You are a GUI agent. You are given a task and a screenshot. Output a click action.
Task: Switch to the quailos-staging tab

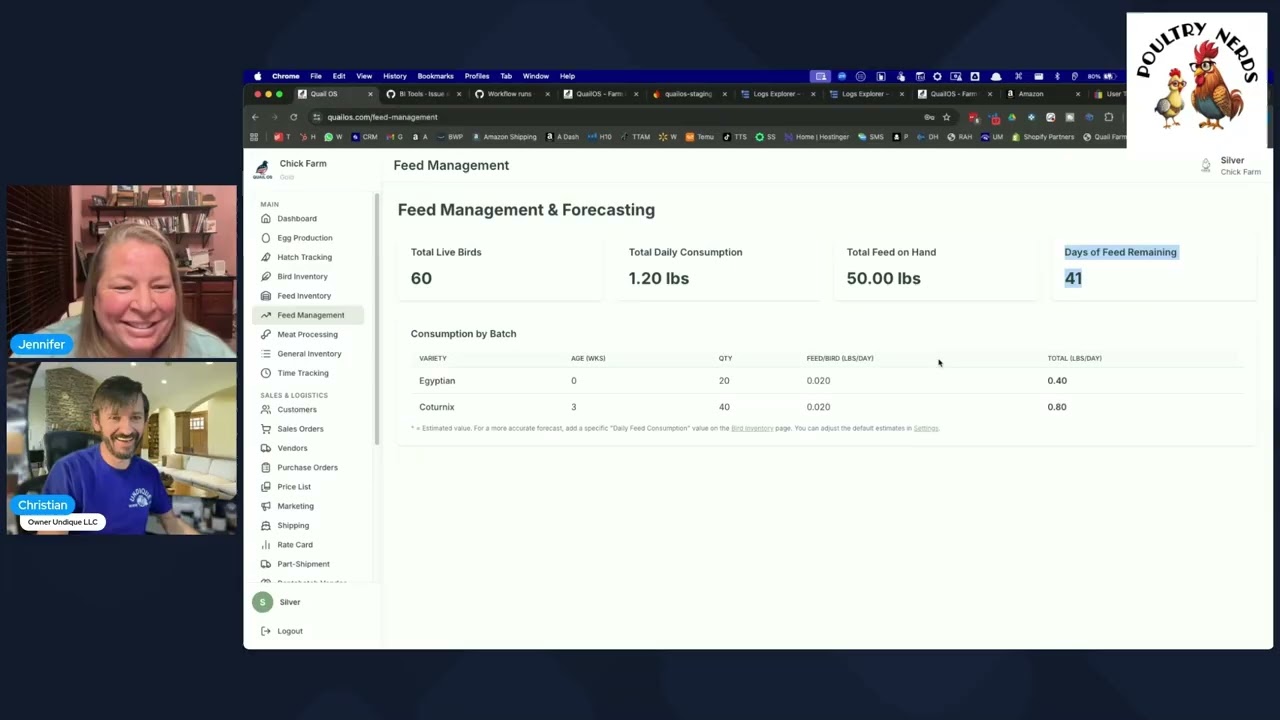pos(688,94)
